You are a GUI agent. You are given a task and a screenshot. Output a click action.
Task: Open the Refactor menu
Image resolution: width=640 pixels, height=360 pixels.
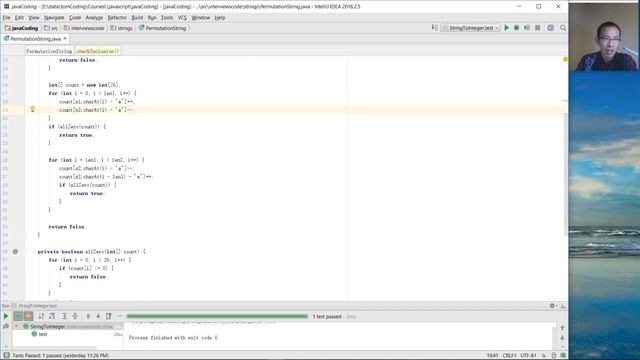point(117,18)
